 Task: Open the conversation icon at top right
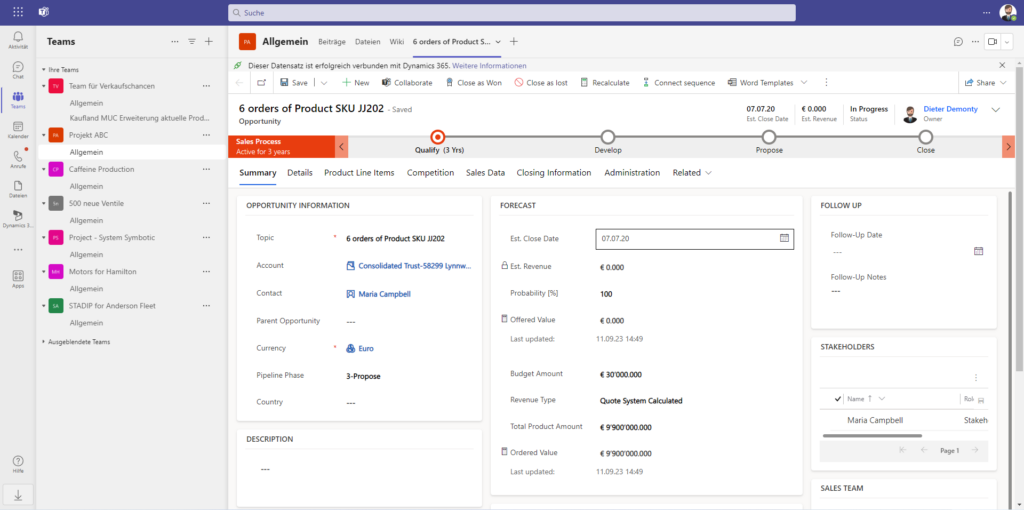pyautogui.click(x=958, y=41)
